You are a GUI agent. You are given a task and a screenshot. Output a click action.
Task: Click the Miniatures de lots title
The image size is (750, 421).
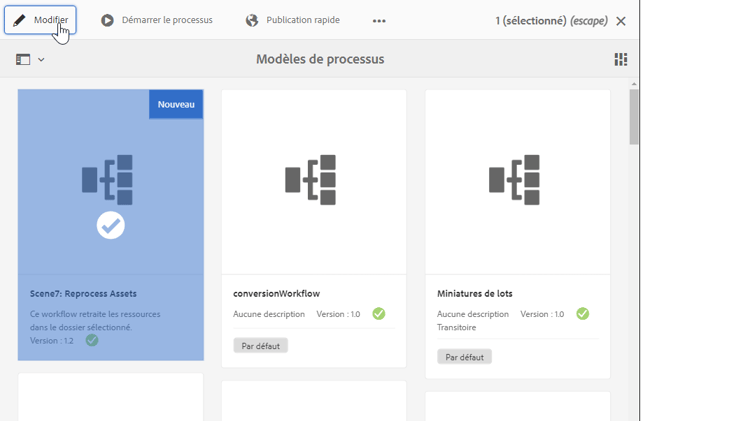474,293
